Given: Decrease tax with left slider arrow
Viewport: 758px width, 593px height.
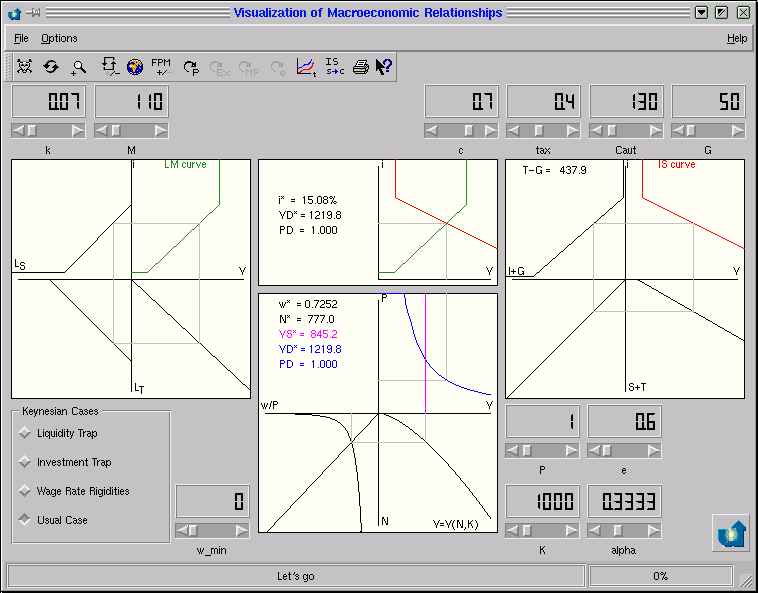Looking at the screenshot, I should [513, 130].
